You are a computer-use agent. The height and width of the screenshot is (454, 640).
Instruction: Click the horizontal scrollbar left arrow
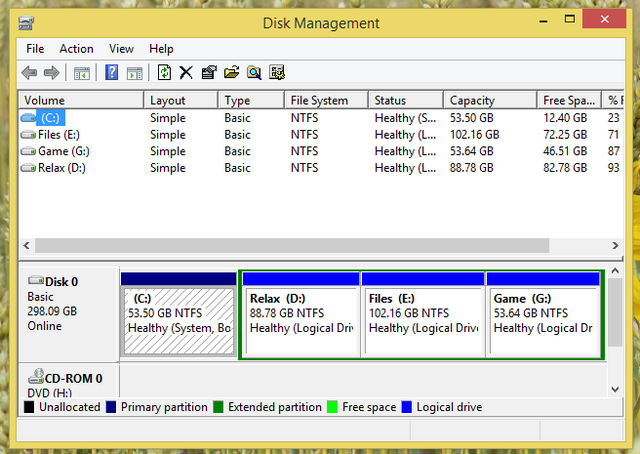[27, 245]
